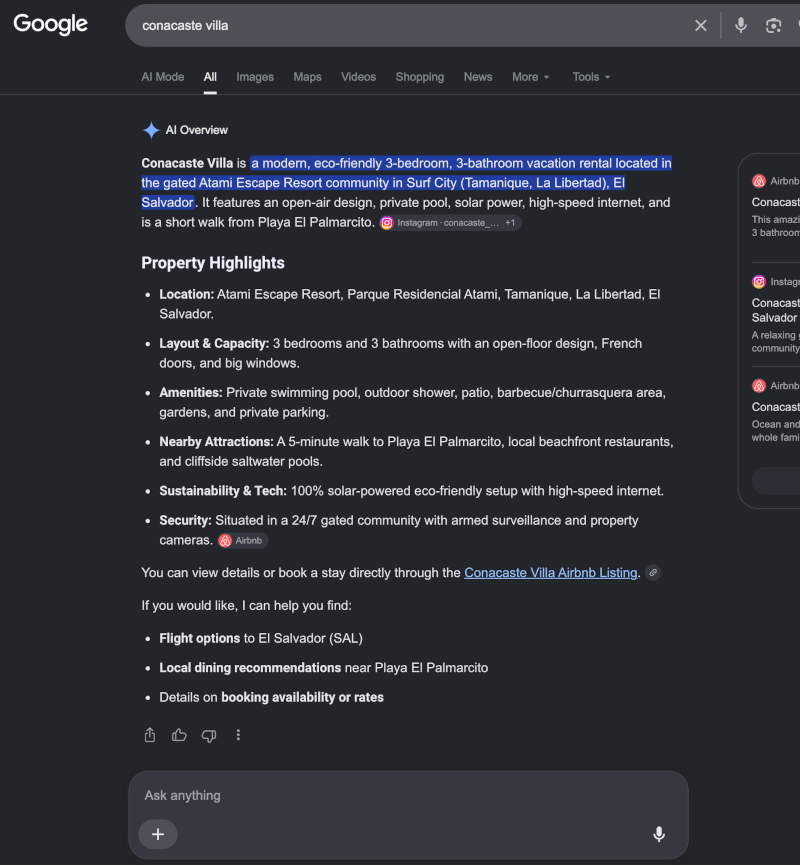800x865 pixels.
Task: Click the bold Conacaste Villa text
Action: 187,163
